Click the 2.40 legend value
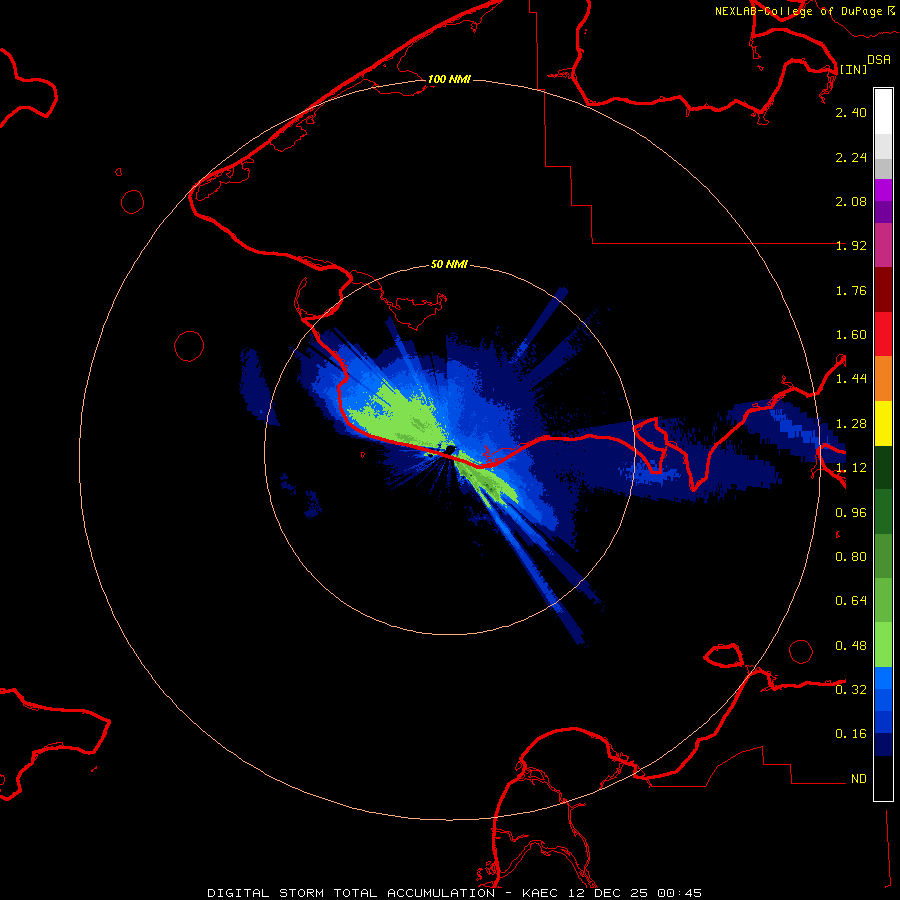Image resolution: width=900 pixels, height=900 pixels. click(x=851, y=112)
